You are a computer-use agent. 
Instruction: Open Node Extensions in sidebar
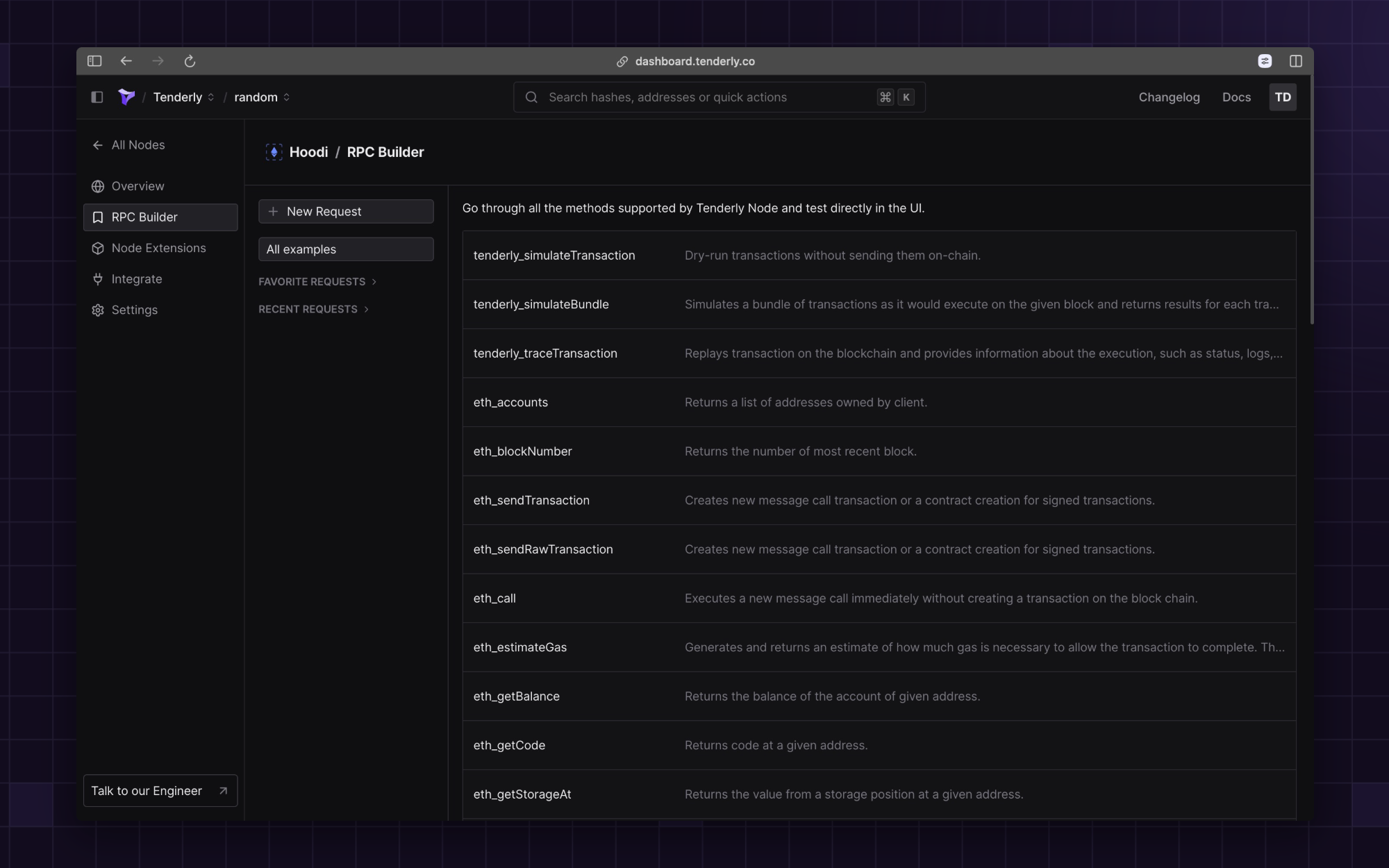[x=158, y=248]
